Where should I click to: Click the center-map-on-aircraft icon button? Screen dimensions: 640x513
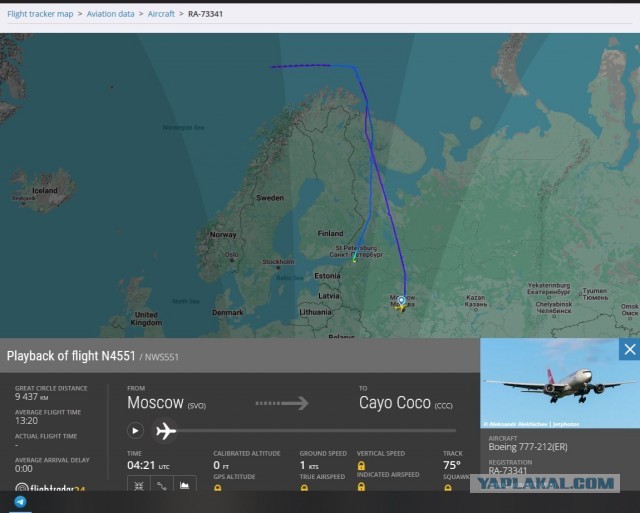[139, 486]
